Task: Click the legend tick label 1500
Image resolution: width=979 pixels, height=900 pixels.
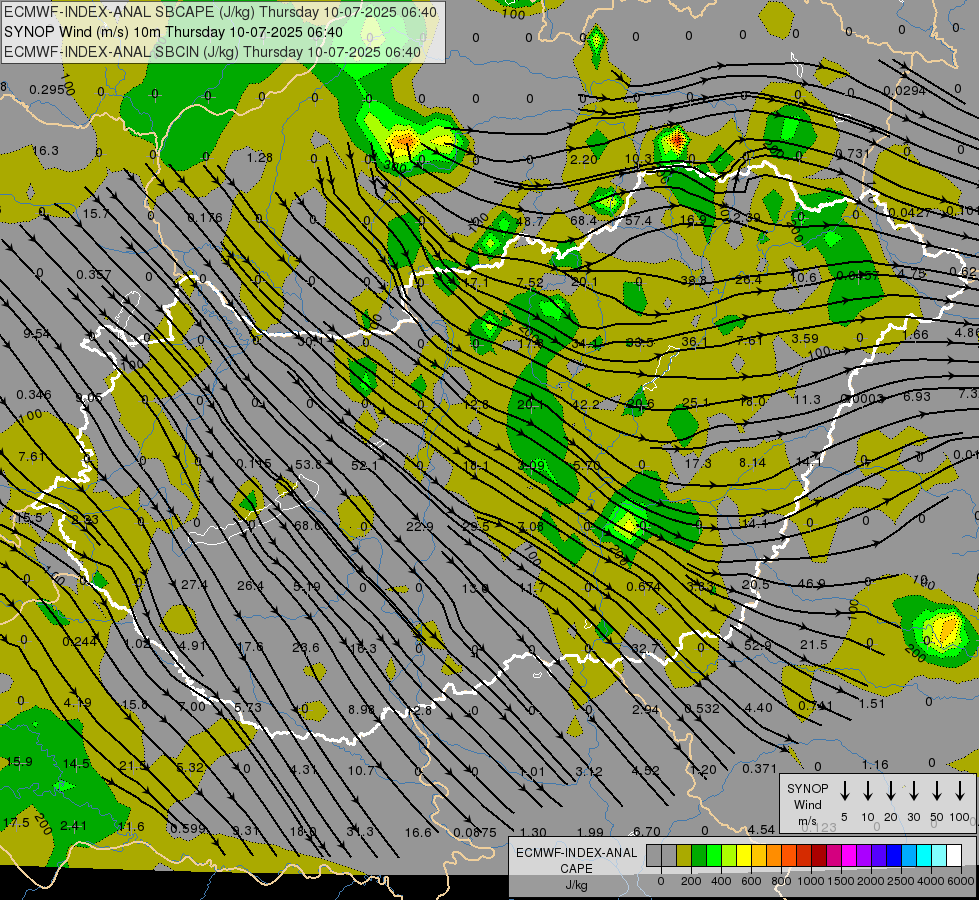Action: coord(841,881)
